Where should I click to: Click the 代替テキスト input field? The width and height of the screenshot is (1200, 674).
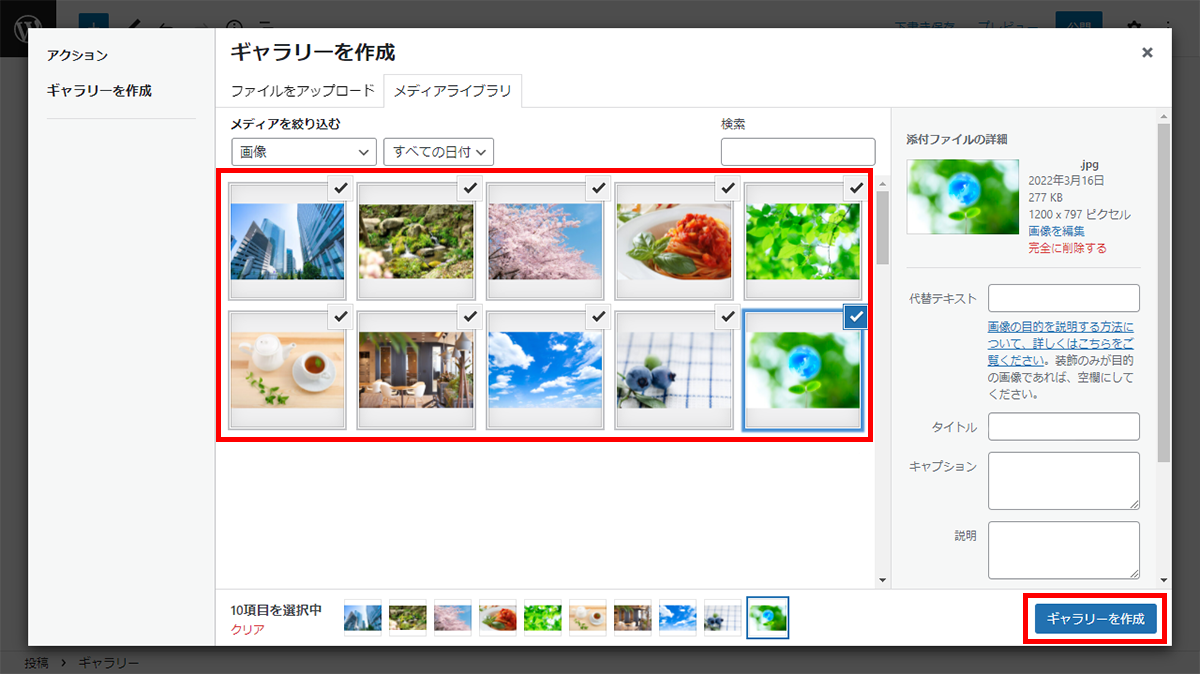tap(1063, 298)
